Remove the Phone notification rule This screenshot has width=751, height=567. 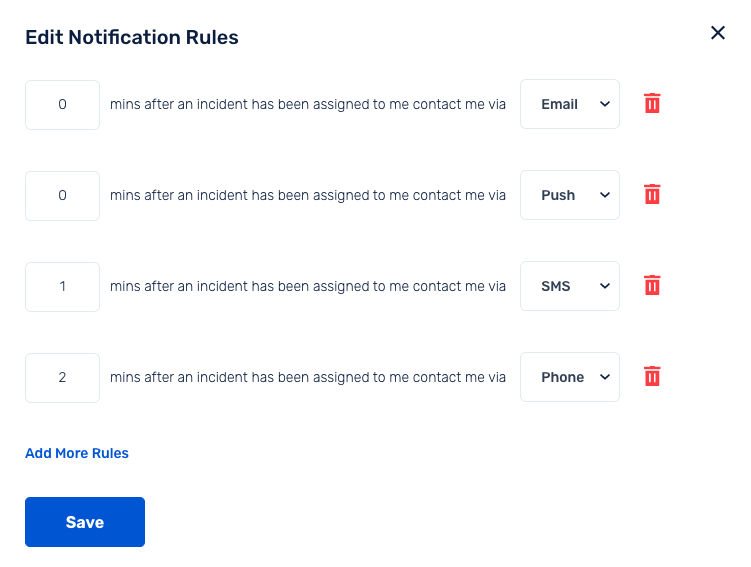coord(652,377)
